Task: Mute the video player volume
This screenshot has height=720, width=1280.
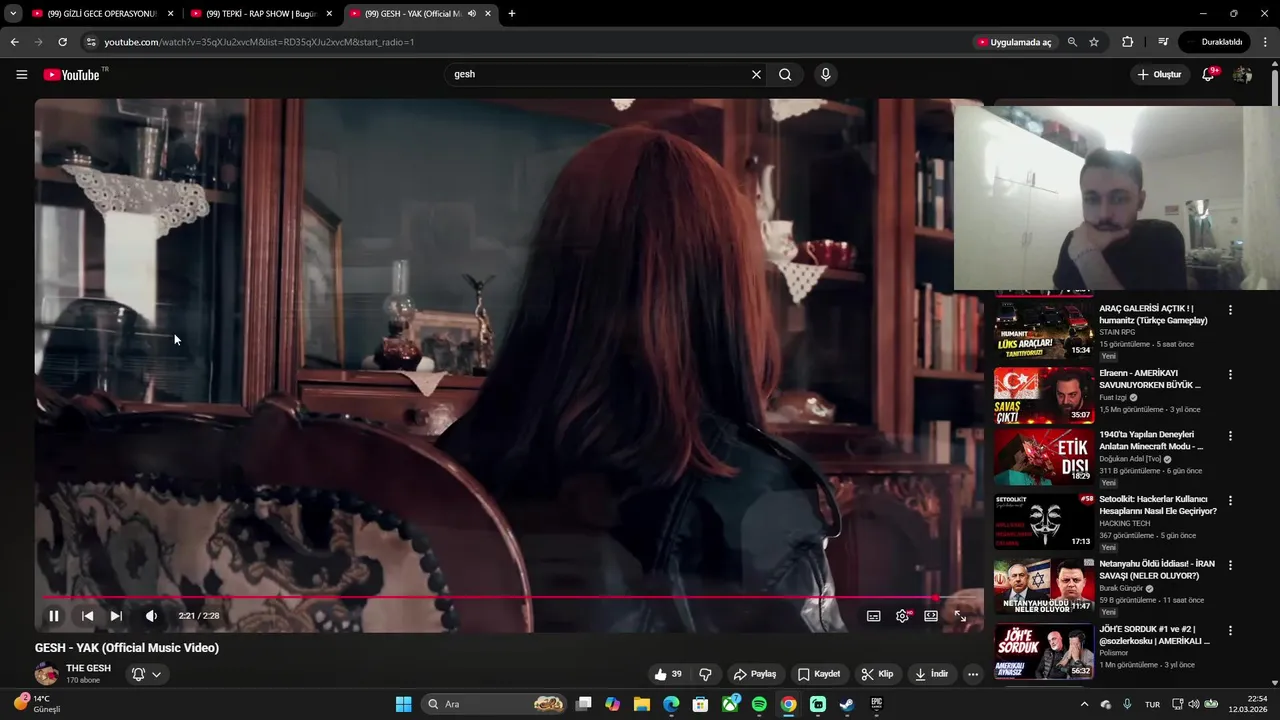Action: pos(151,616)
